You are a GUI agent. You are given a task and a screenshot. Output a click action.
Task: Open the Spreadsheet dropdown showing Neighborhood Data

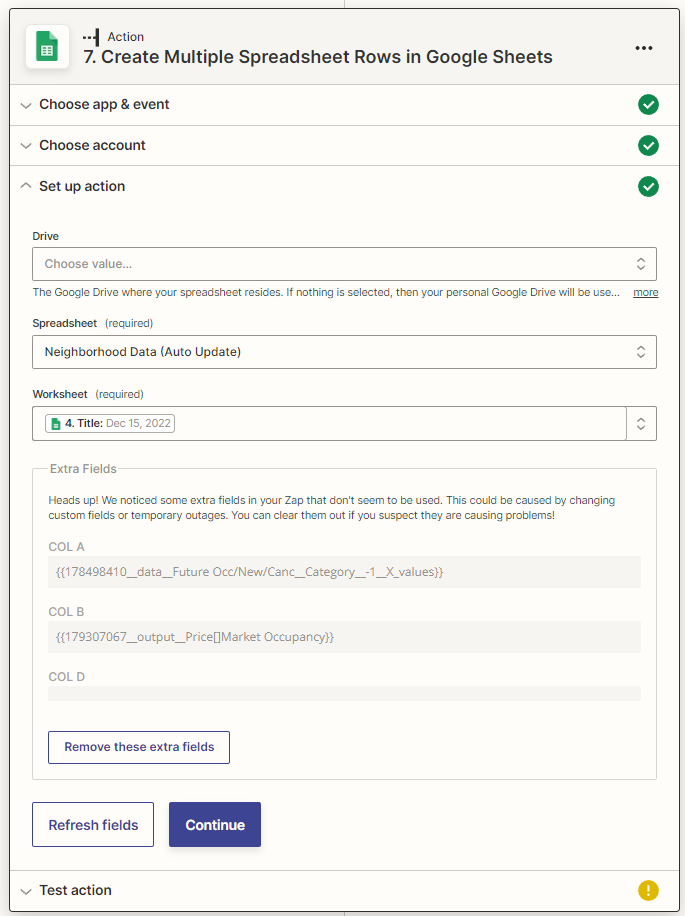tap(345, 352)
